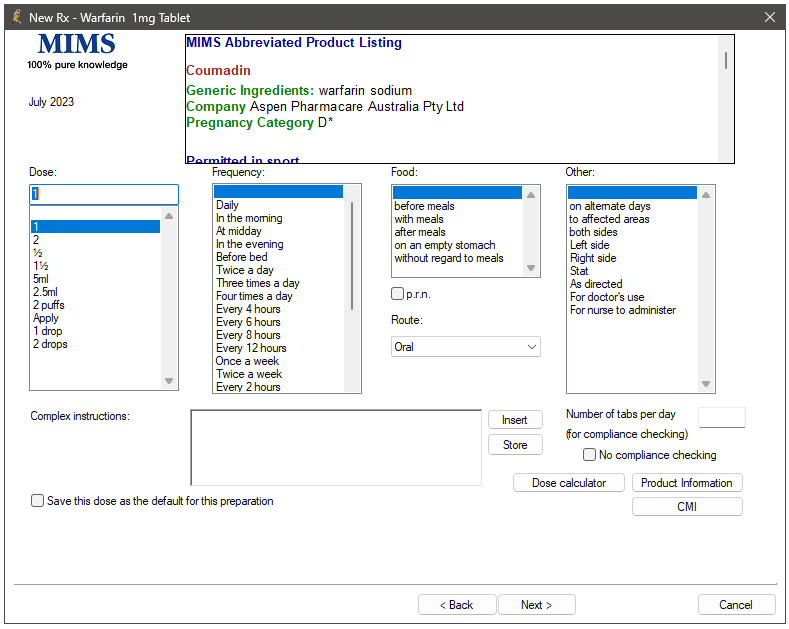
Task: Select 'after meals' in Food list
Action: (x=457, y=232)
